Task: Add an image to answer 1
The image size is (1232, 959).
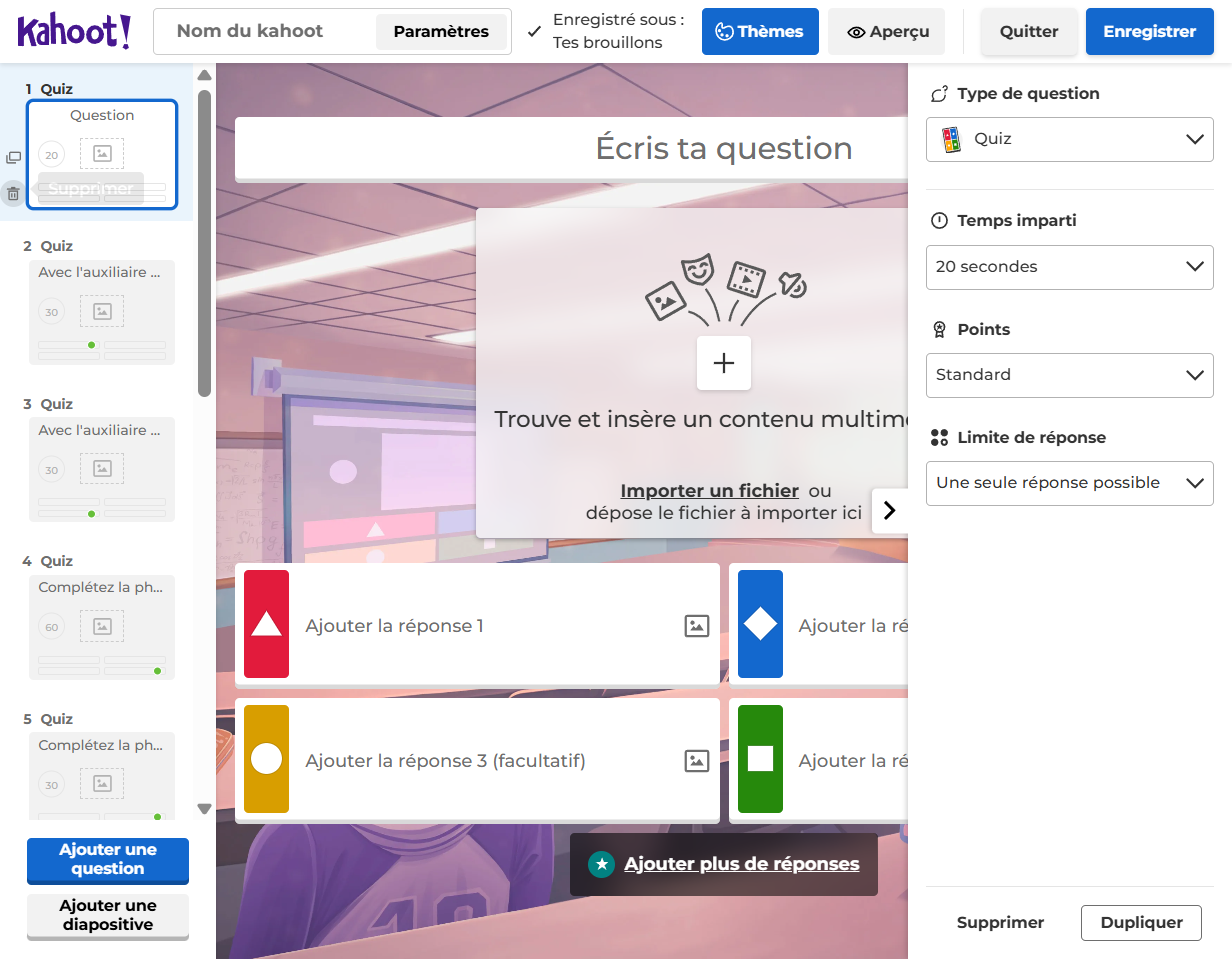Action: pyautogui.click(x=697, y=626)
